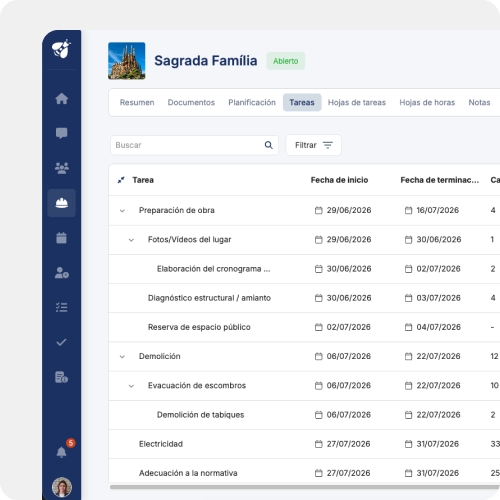Open start date calendar for Preparación de obra
The height and width of the screenshot is (500, 500).
coord(319,210)
